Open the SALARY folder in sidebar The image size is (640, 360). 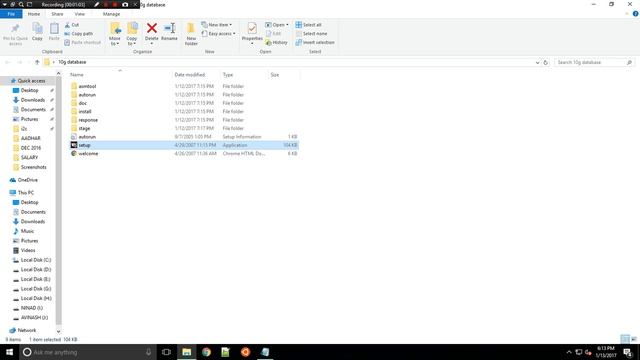point(26,157)
